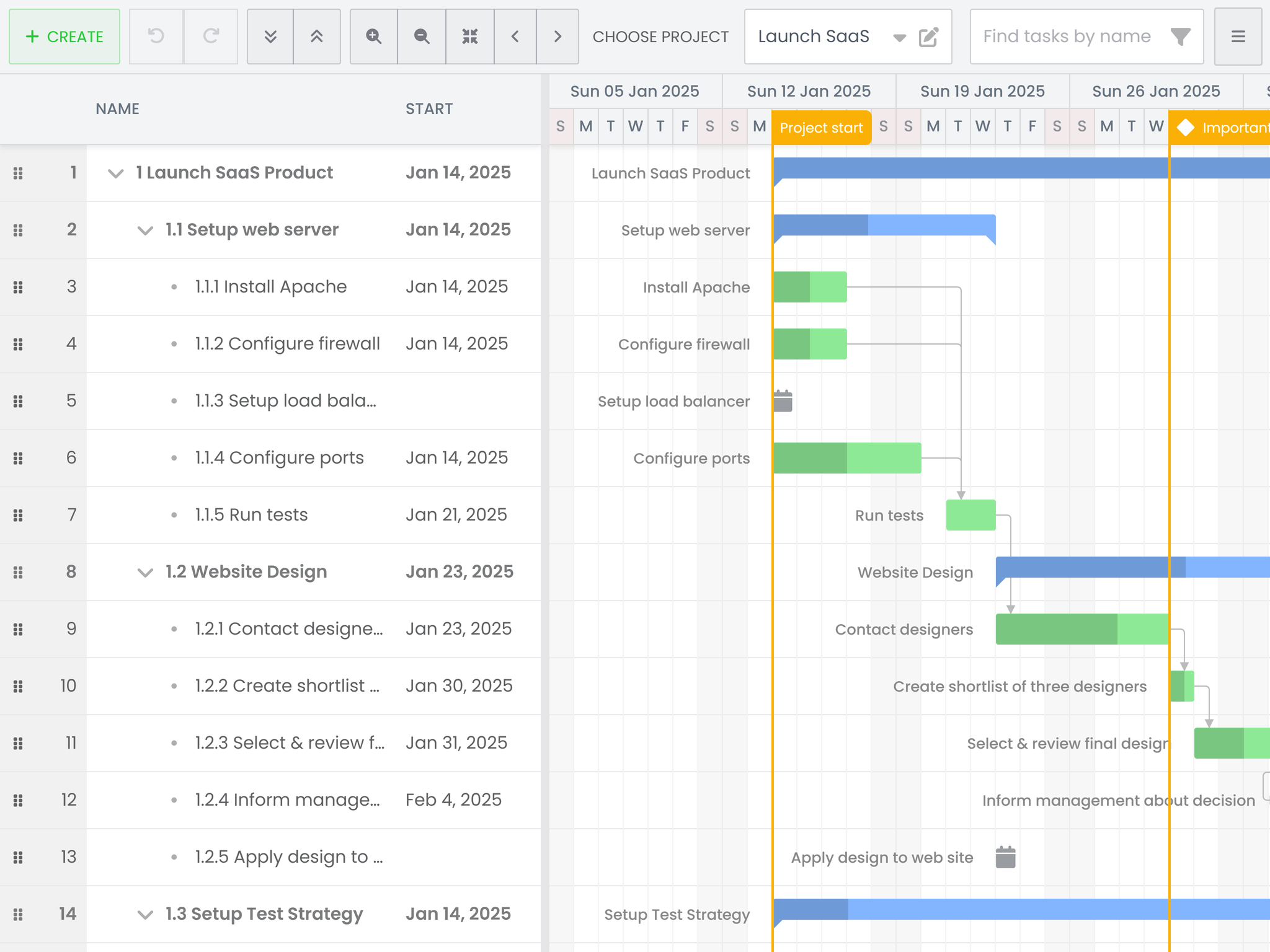Edit the selected project with pencil icon
The image size is (1270, 952).
point(928,37)
